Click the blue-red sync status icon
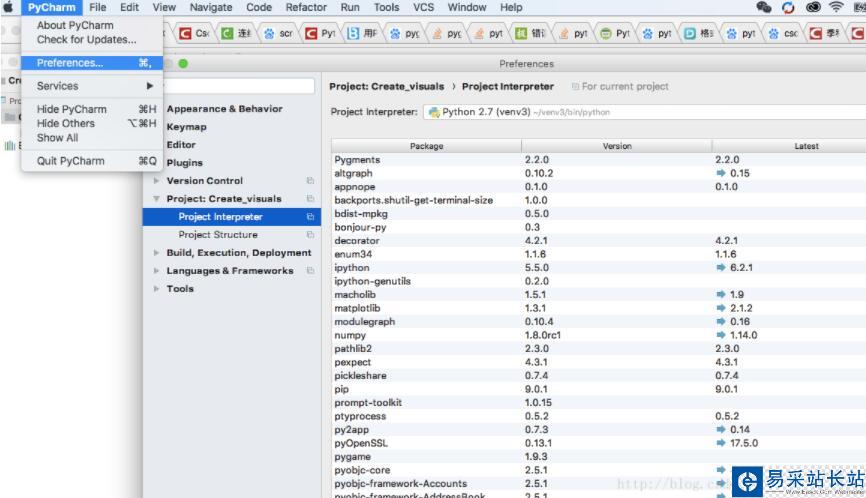This screenshot has height=498, width=866. tap(788, 7)
